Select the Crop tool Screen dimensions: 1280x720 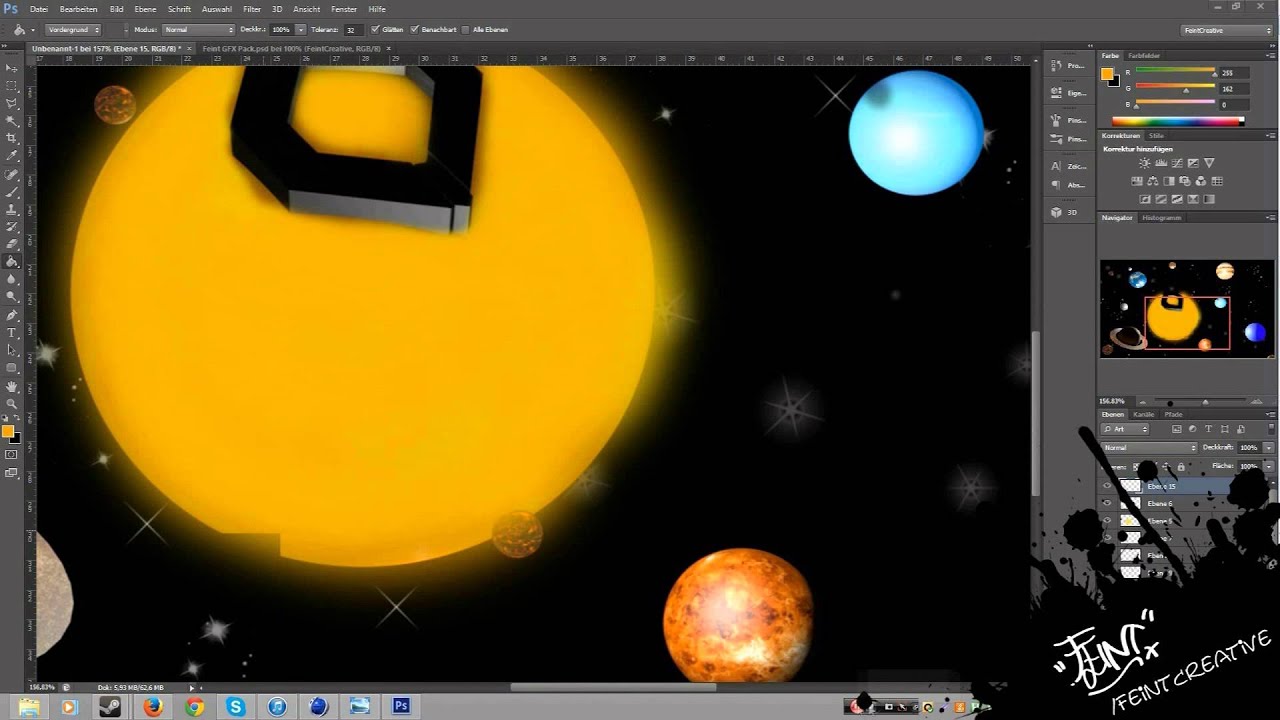click(x=12, y=138)
